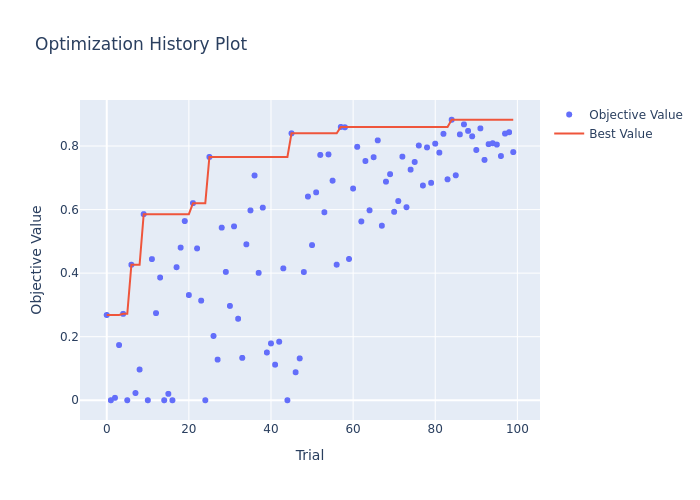Click the 40 tick label on x-axis
The image size is (700, 500).
271,429
